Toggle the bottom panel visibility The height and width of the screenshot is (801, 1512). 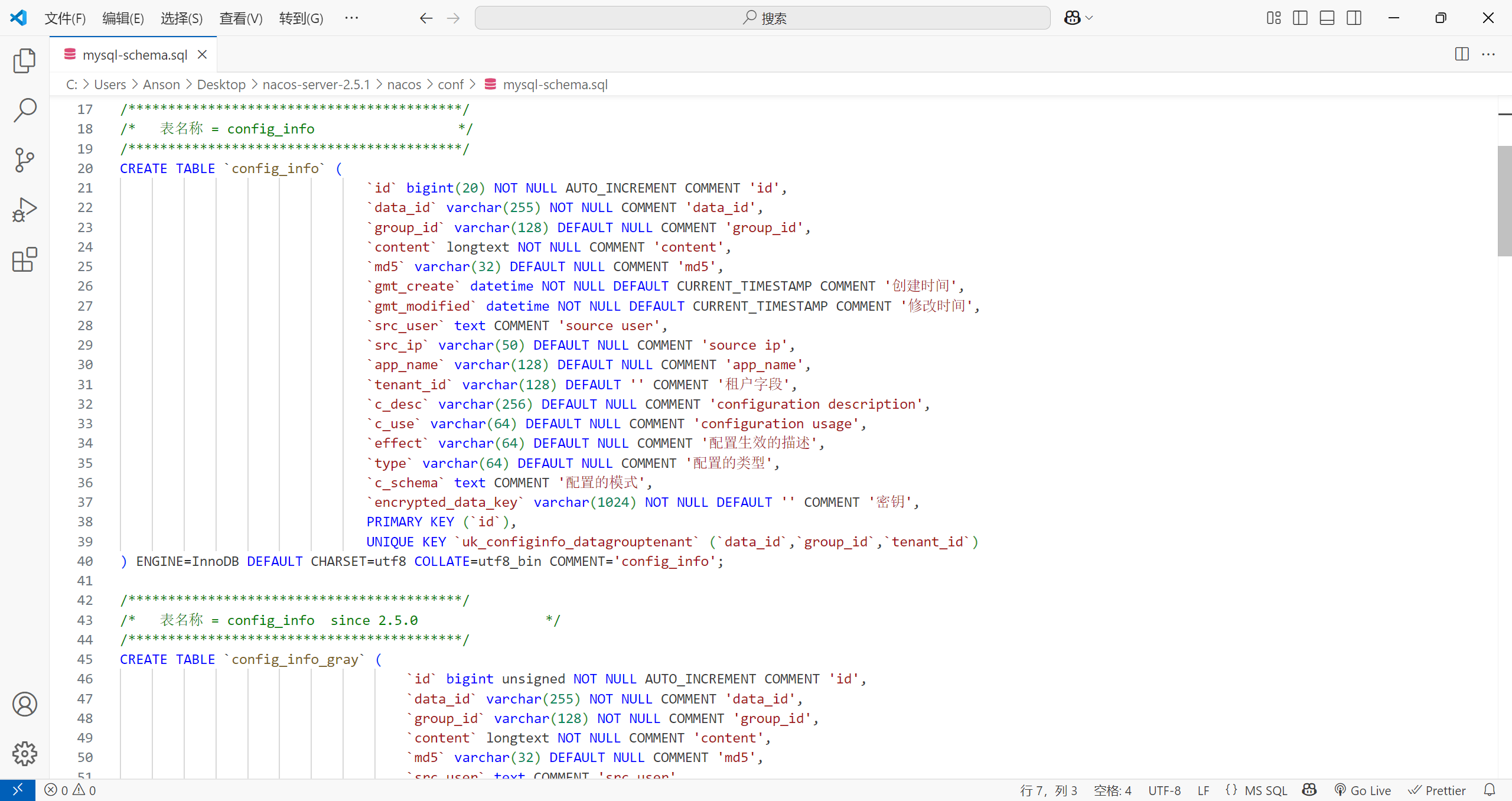coord(1327,18)
